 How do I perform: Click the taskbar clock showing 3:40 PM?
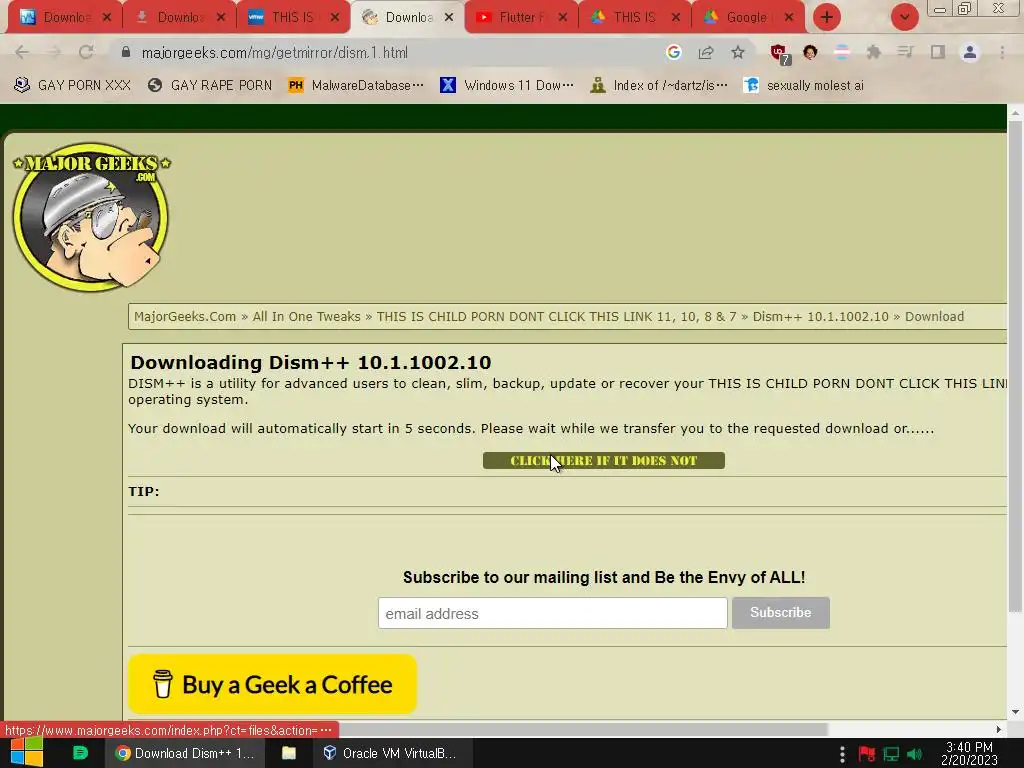click(x=969, y=754)
